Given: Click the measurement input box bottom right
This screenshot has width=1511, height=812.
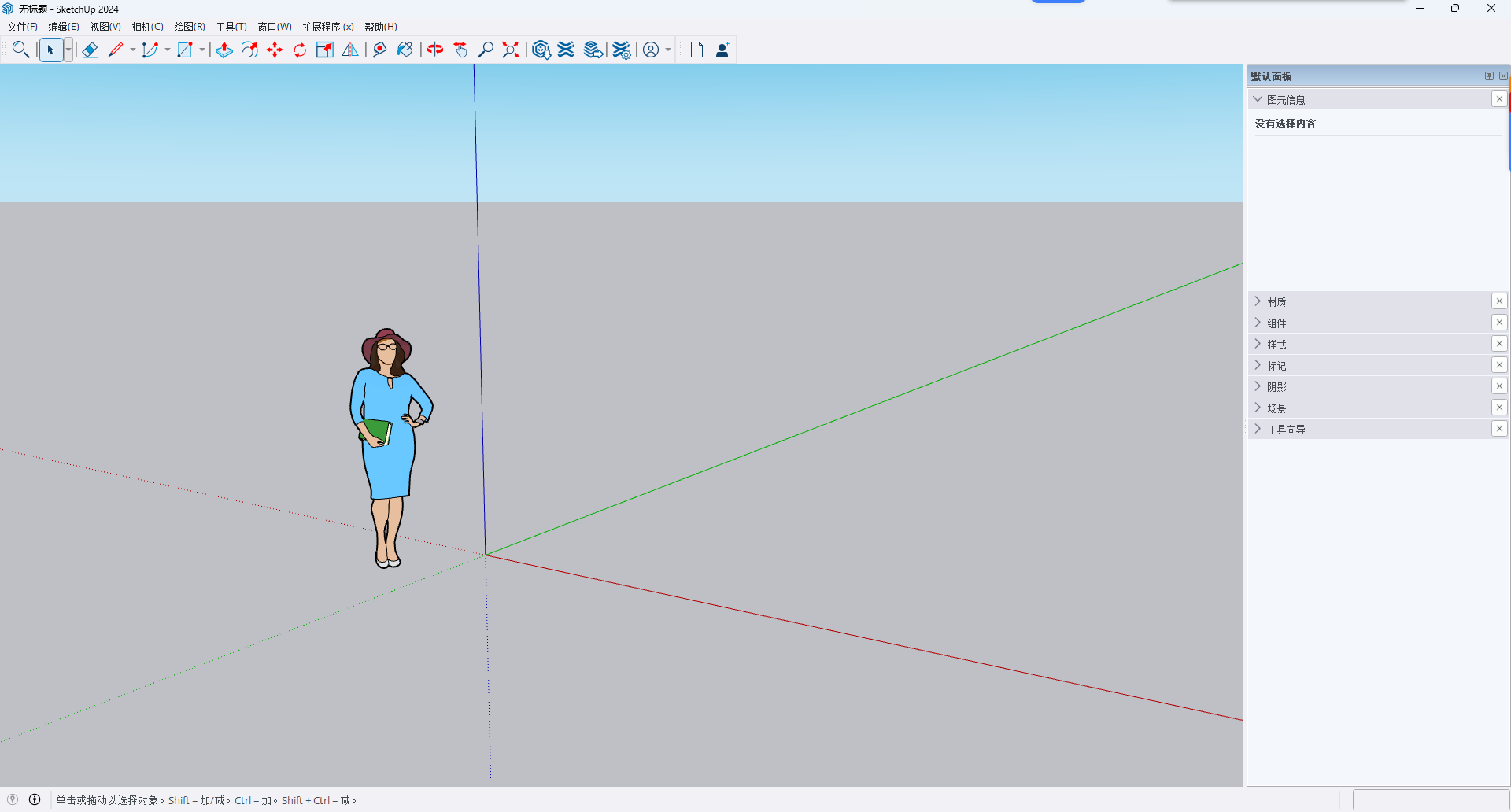Looking at the screenshot, I should tap(1431, 799).
